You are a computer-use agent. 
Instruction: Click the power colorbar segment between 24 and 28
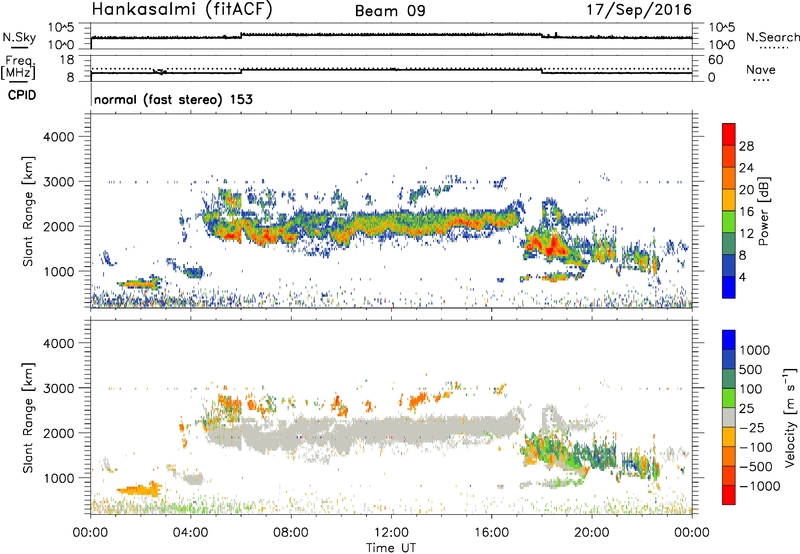pyautogui.click(x=729, y=156)
